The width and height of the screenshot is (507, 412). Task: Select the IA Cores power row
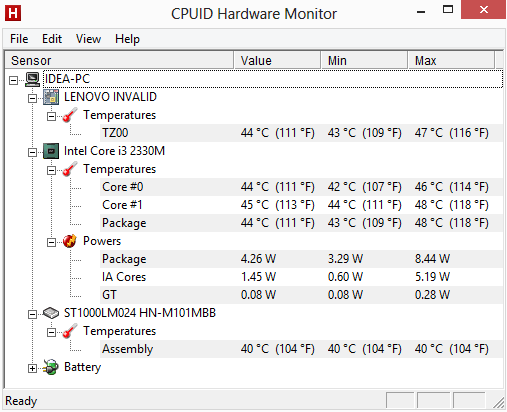tap(301, 277)
